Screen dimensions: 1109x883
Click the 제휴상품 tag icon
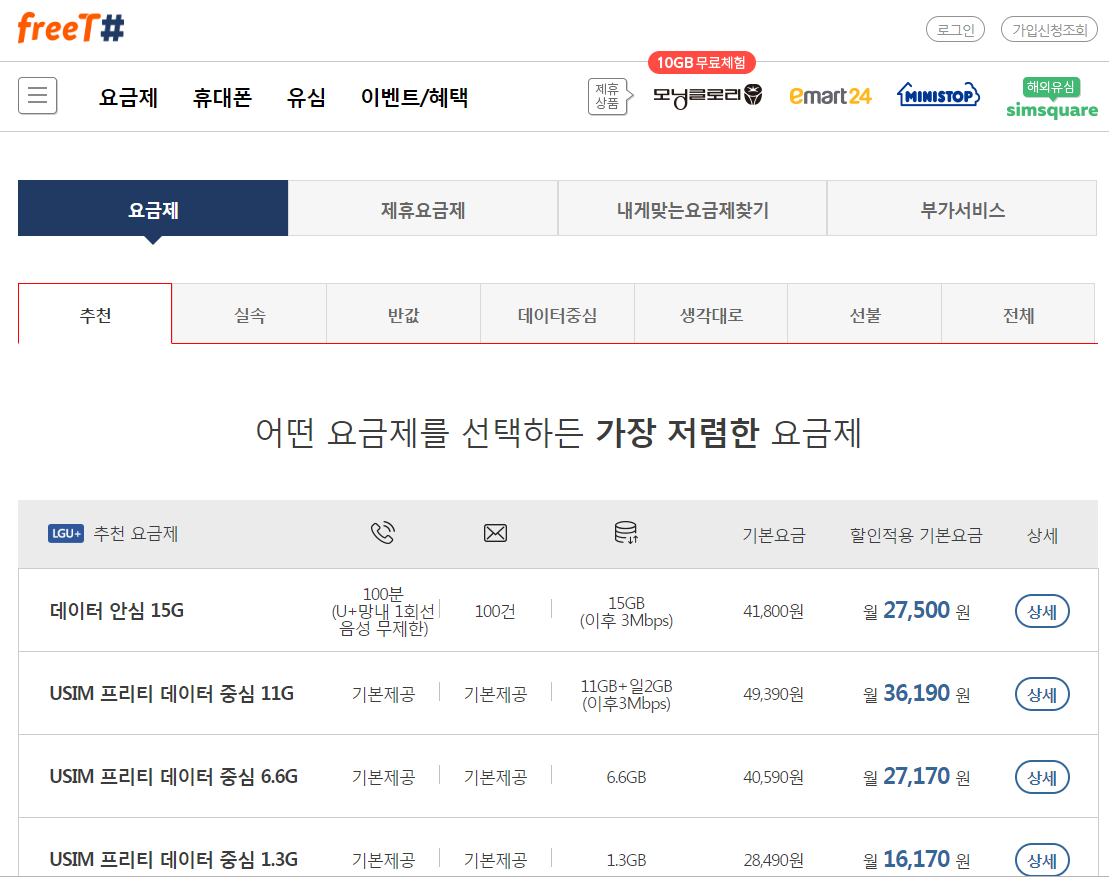pos(609,96)
